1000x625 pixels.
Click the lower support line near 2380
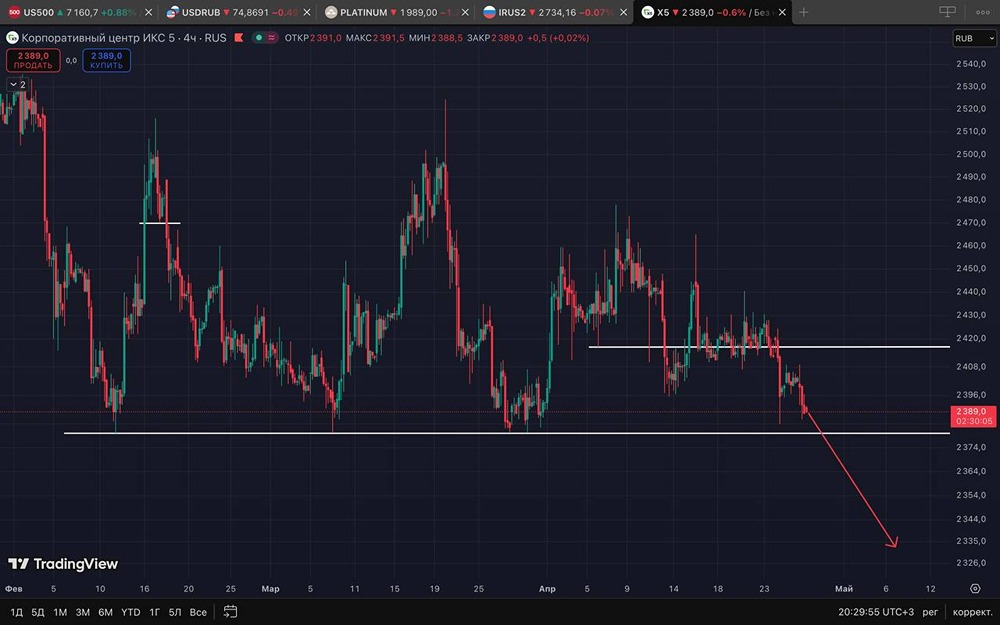[507, 434]
